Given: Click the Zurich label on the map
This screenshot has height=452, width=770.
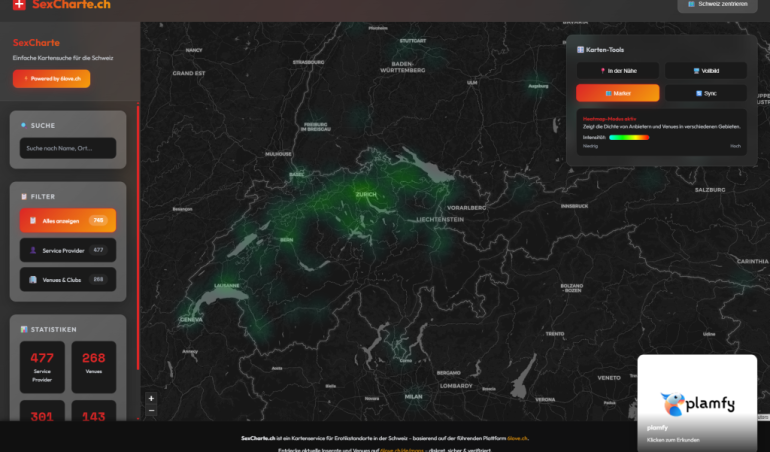Looking at the screenshot, I should tap(366, 194).
